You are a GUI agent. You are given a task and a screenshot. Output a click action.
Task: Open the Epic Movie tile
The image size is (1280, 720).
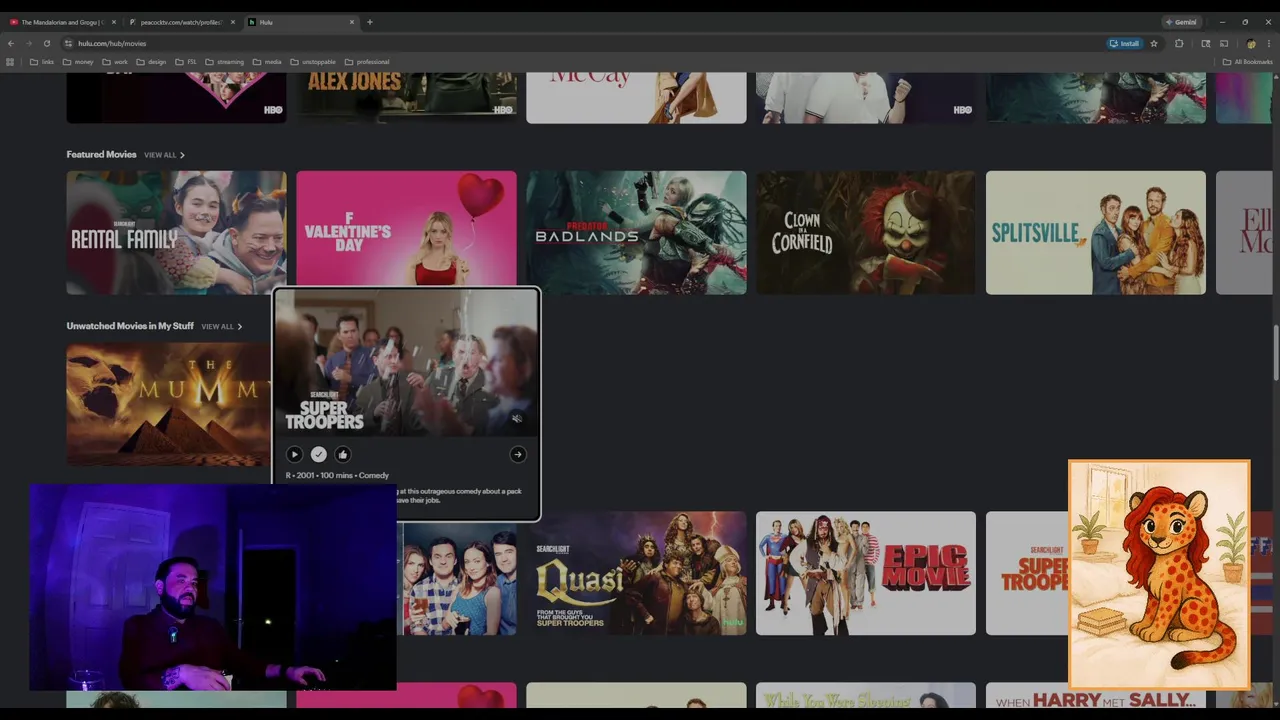(x=866, y=573)
